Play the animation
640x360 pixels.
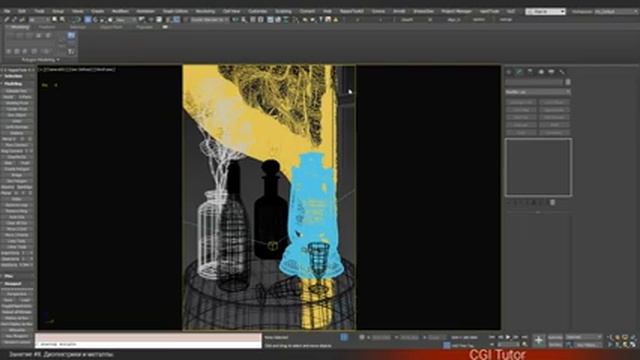(508, 338)
